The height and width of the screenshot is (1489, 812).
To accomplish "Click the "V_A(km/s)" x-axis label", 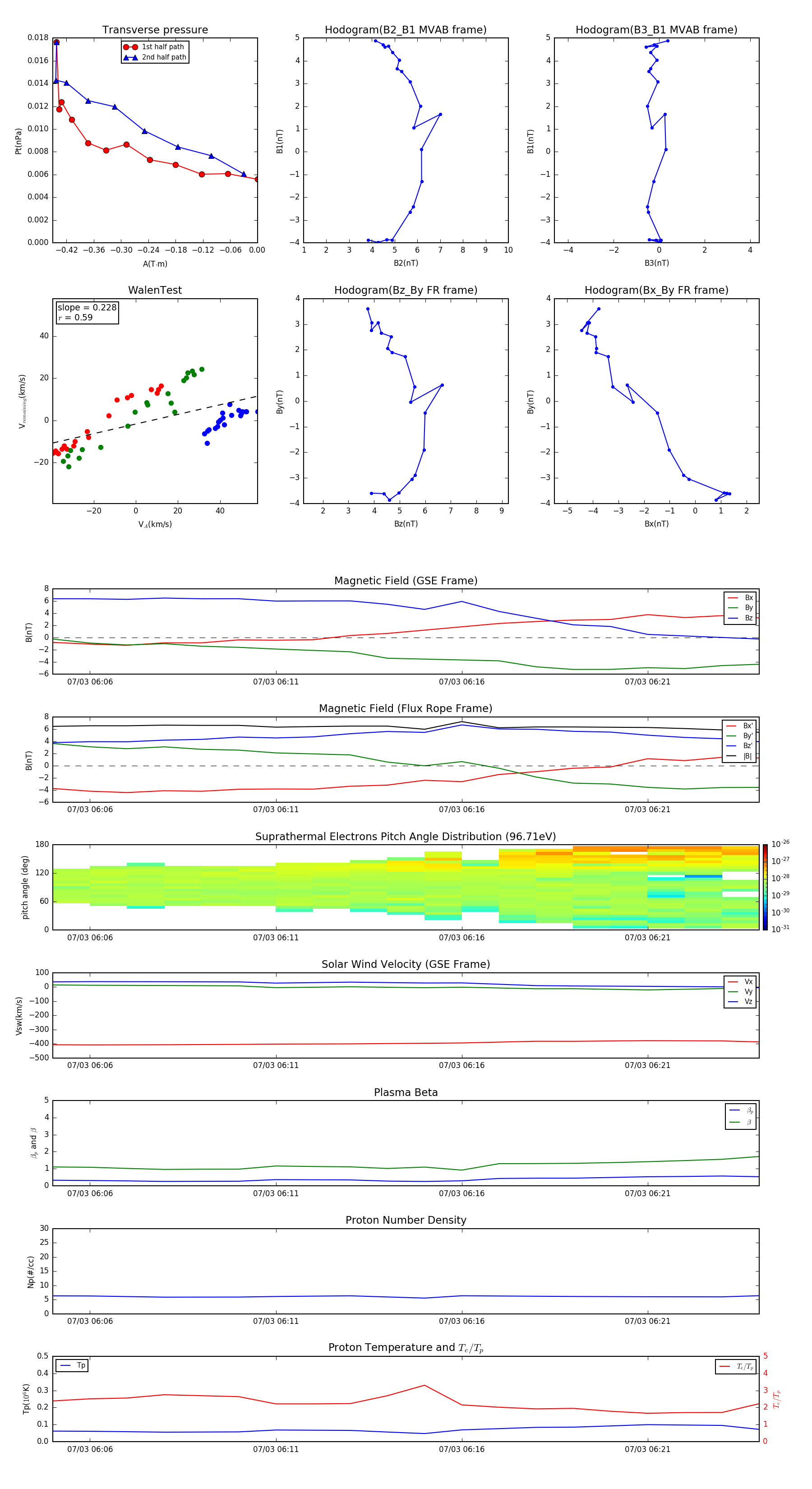I will [x=155, y=524].
